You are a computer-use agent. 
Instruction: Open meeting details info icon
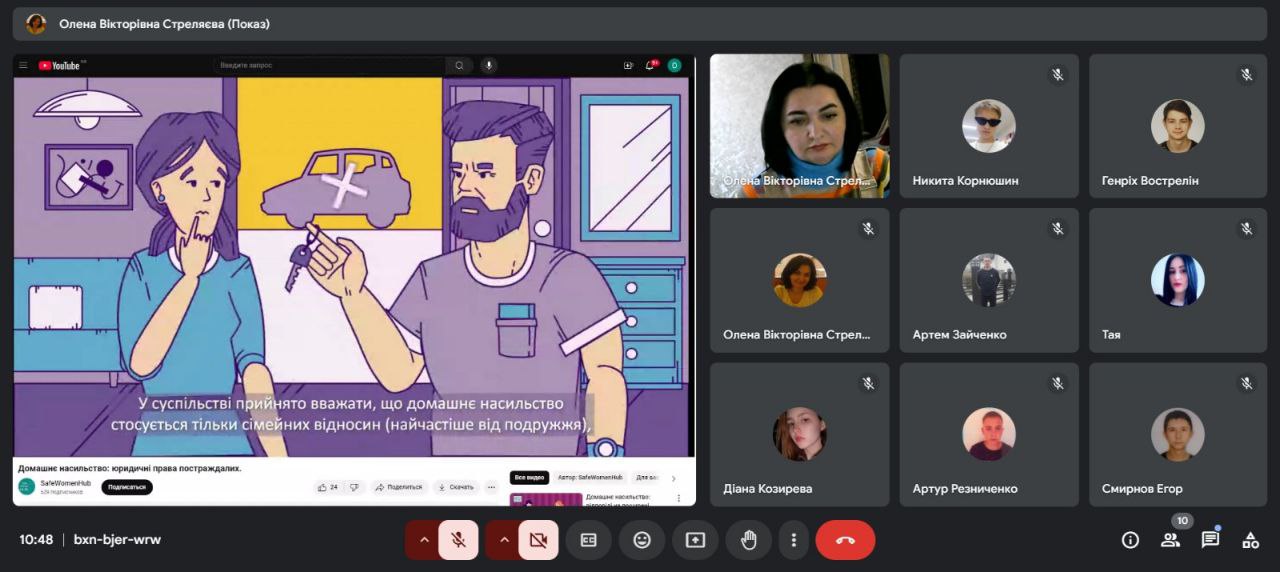[x=1130, y=540]
